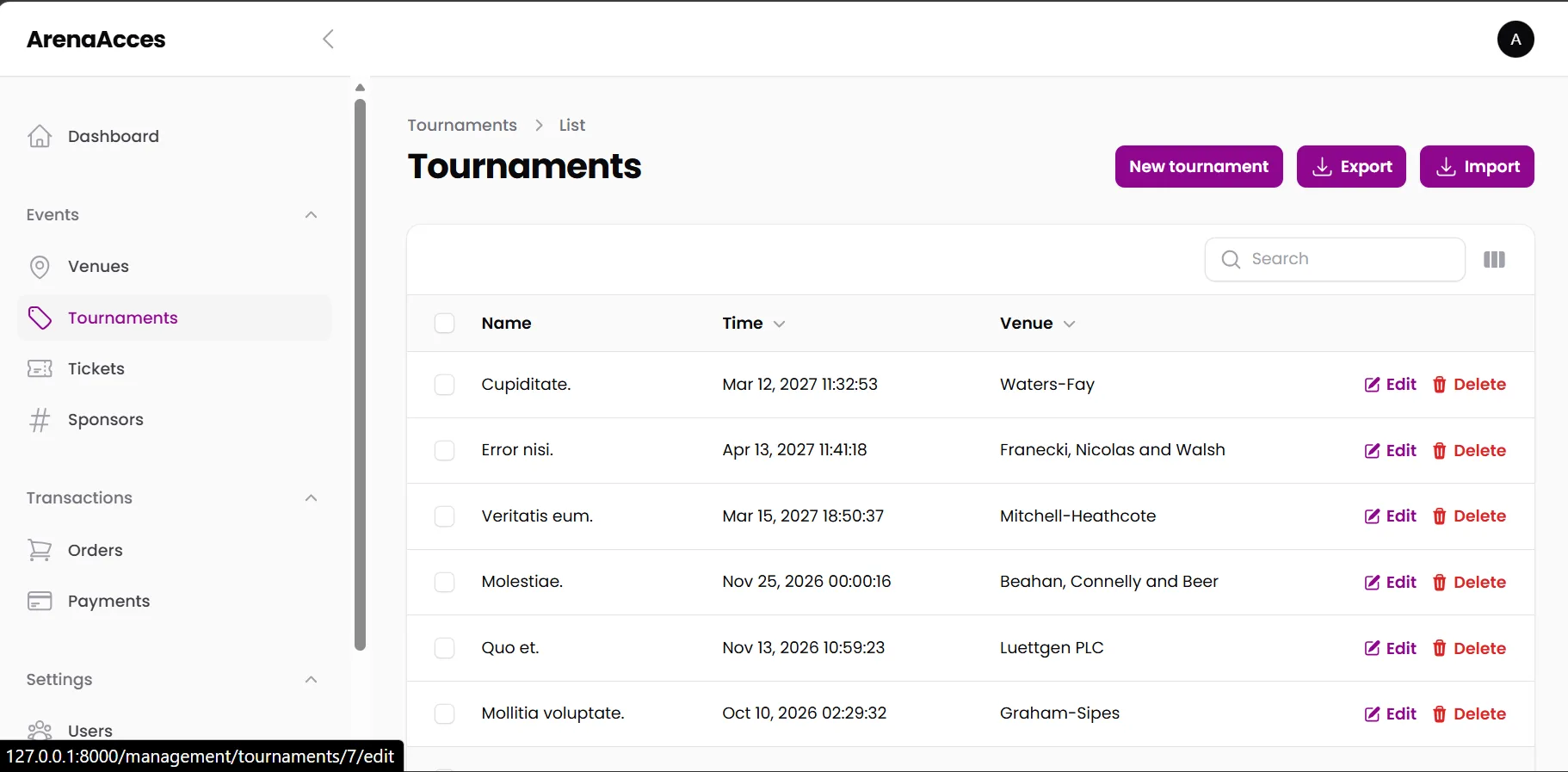Image resolution: width=1568 pixels, height=772 pixels.
Task: Click the Venues map pin icon
Action: pos(40,267)
